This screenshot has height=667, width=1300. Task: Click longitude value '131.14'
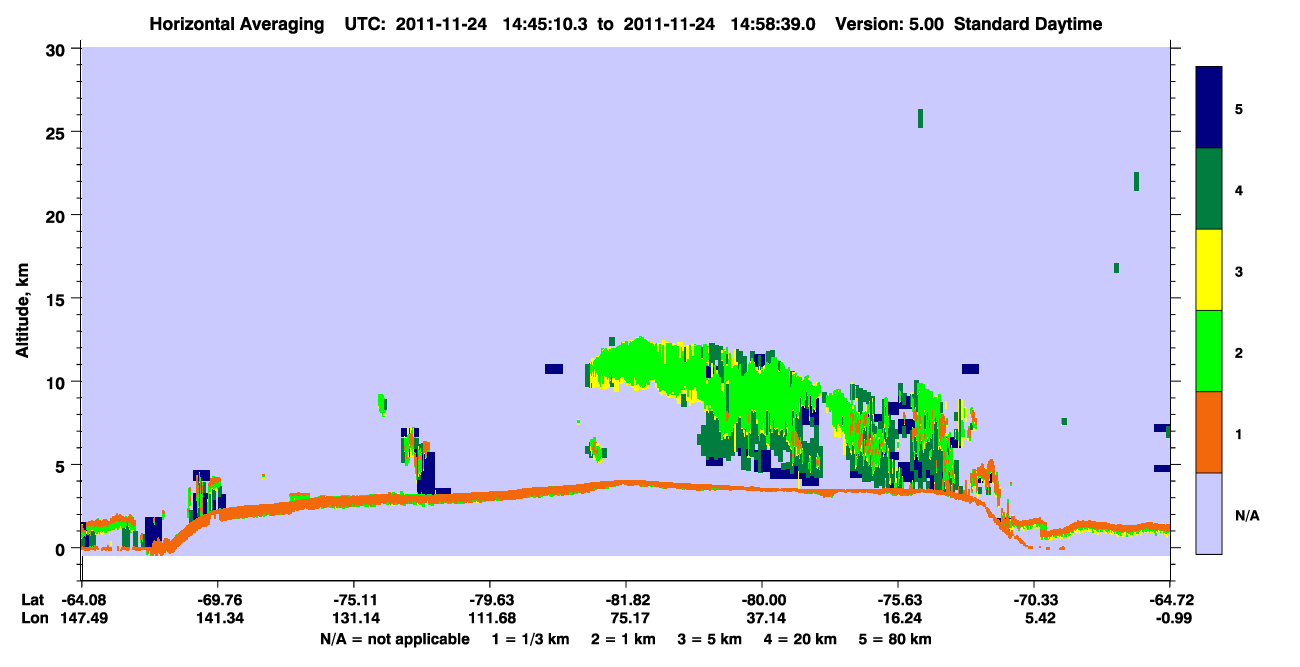coord(354,619)
